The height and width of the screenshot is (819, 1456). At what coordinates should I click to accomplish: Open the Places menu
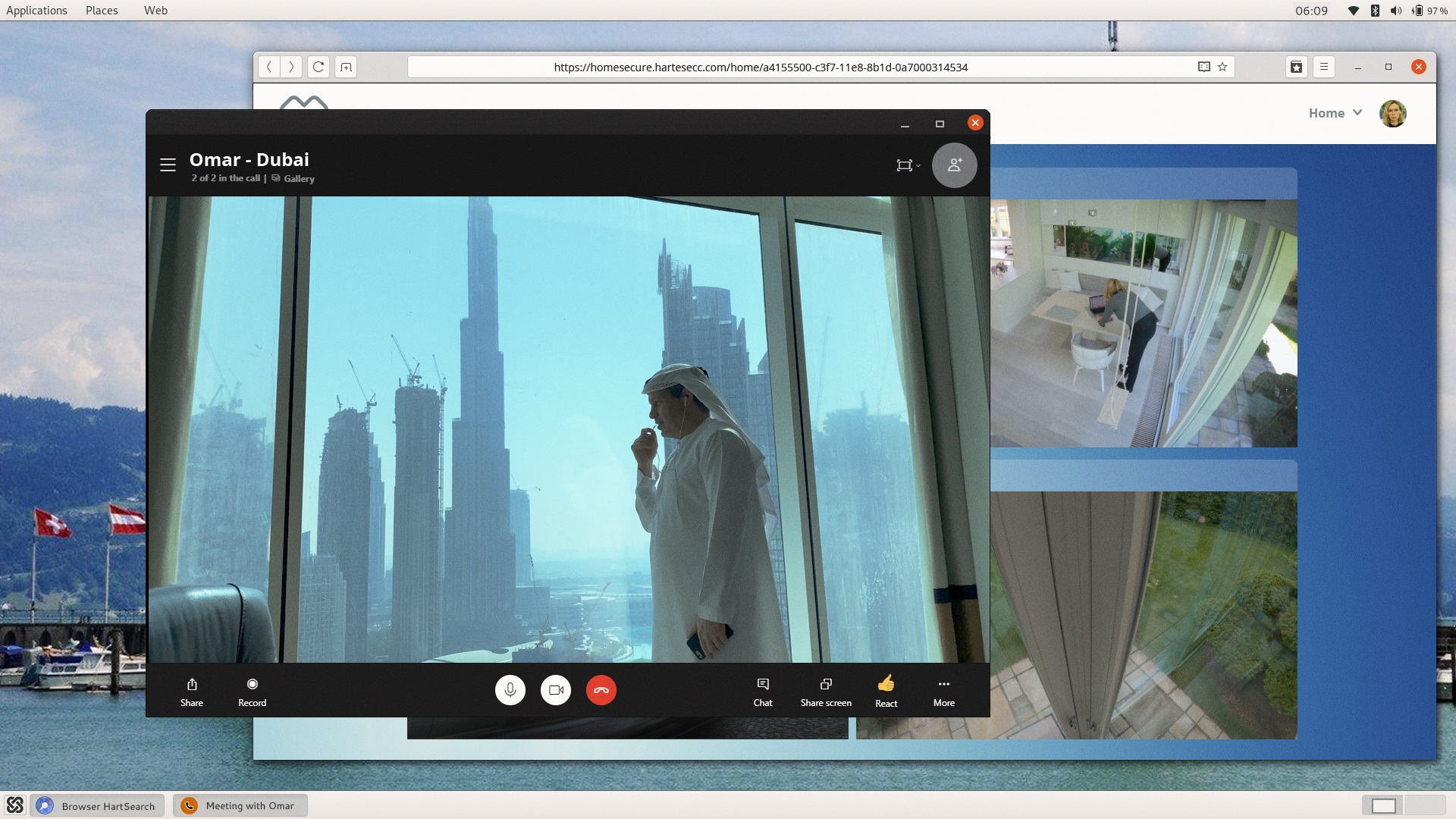[x=102, y=11]
